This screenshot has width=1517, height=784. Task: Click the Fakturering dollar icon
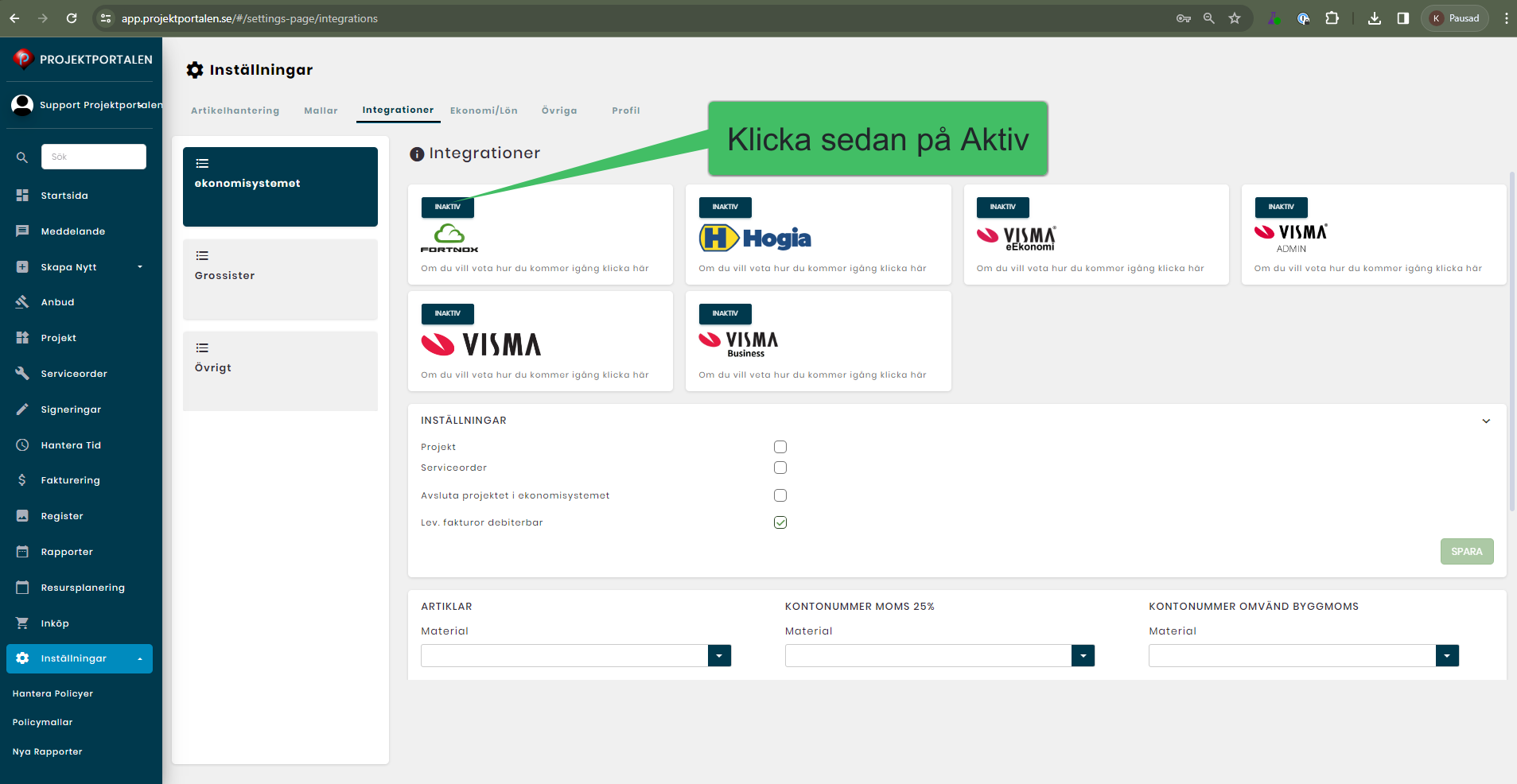coord(22,480)
